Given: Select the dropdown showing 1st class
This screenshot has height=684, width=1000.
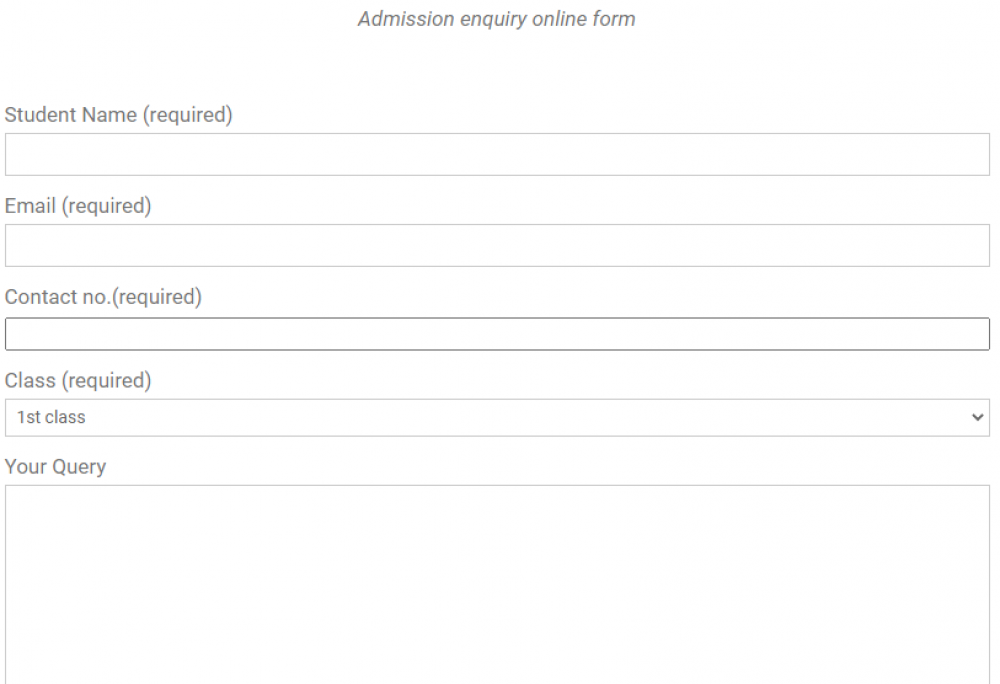Looking at the screenshot, I should [x=497, y=417].
